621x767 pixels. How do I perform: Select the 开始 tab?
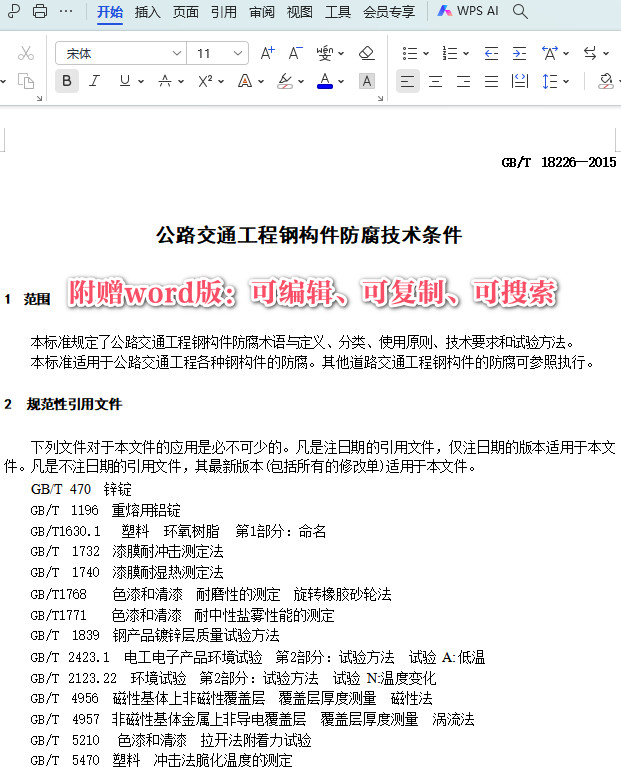[110, 11]
